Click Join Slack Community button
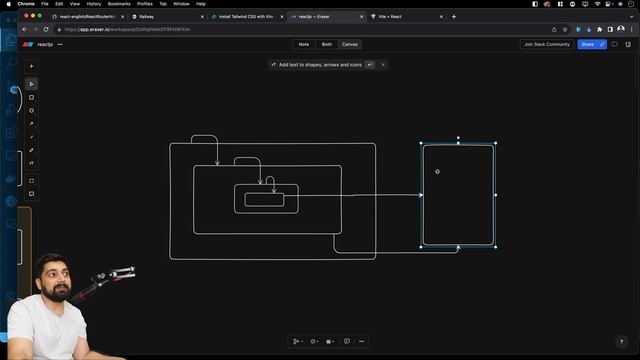This screenshot has height=360, width=640. [547, 44]
